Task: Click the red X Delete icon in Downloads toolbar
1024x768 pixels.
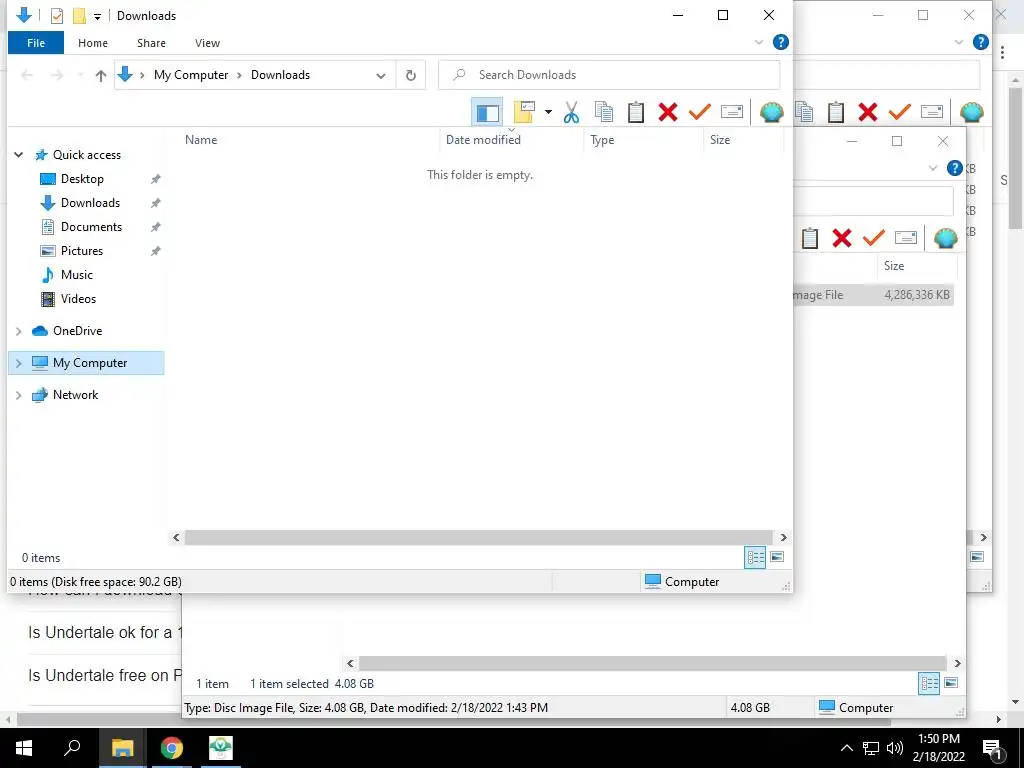Action: [667, 112]
